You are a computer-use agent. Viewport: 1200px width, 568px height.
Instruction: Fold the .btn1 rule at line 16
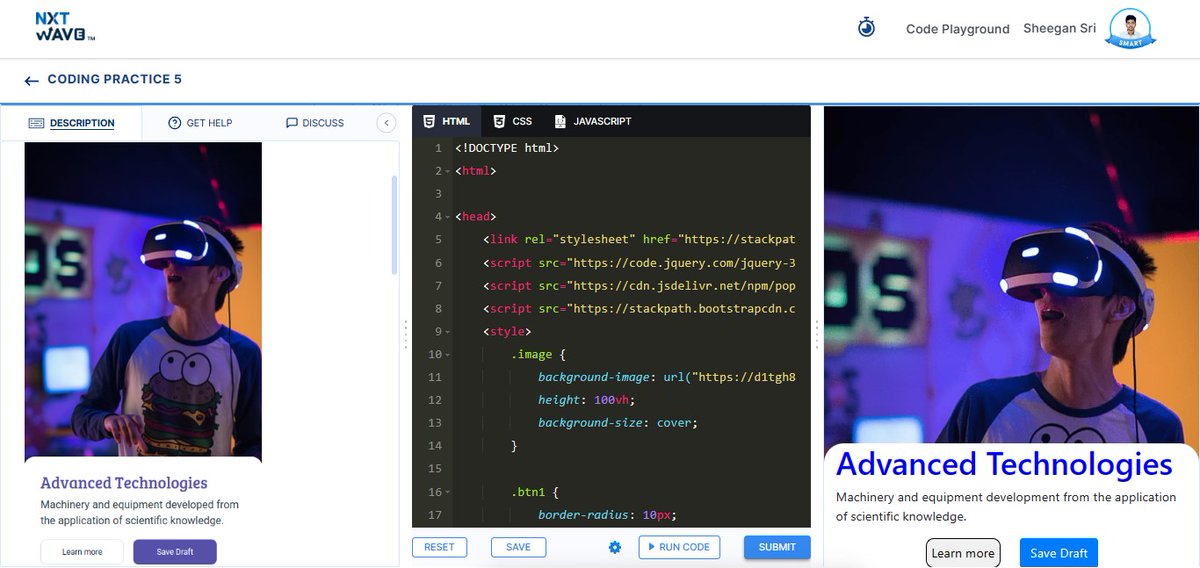(448, 492)
